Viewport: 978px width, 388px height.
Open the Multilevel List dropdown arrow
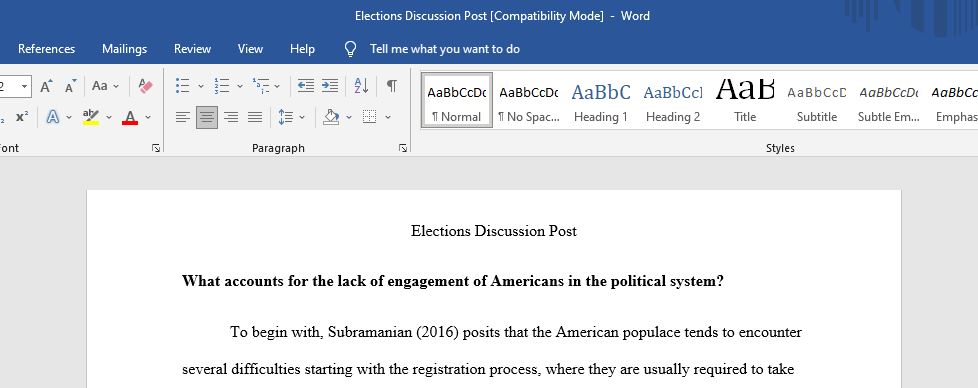pos(277,86)
